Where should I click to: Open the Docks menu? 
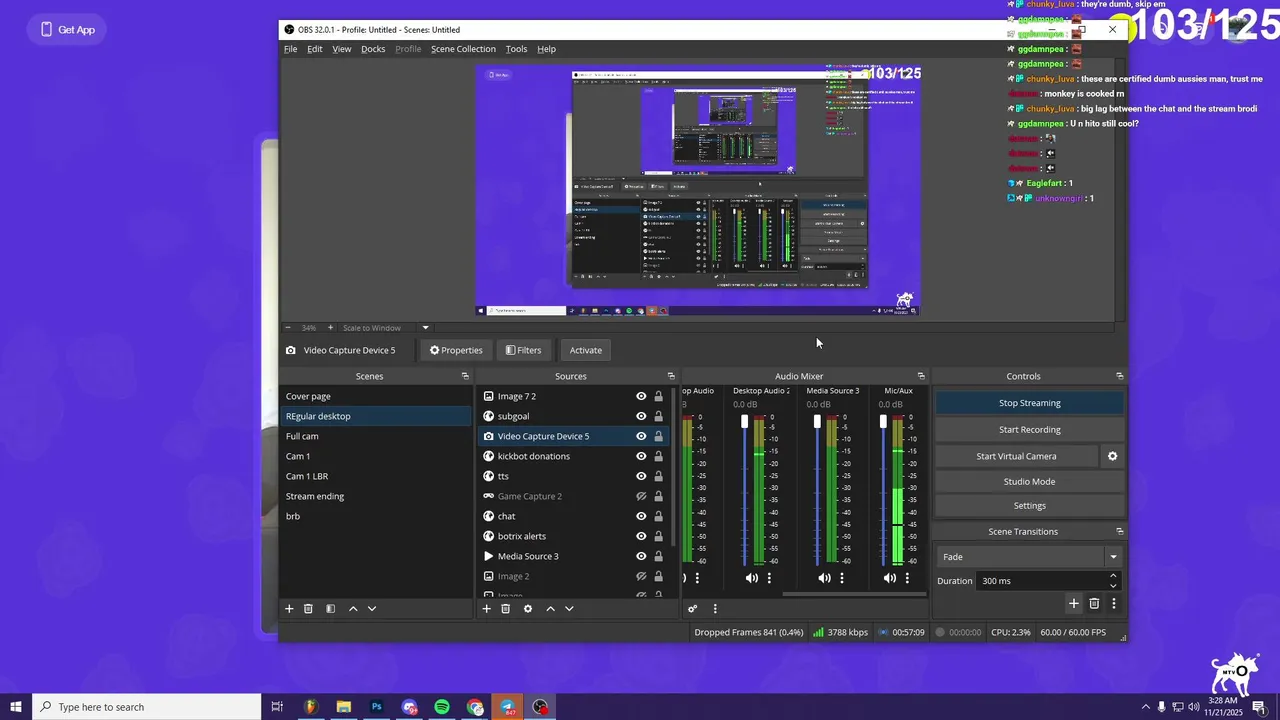pyautogui.click(x=373, y=49)
